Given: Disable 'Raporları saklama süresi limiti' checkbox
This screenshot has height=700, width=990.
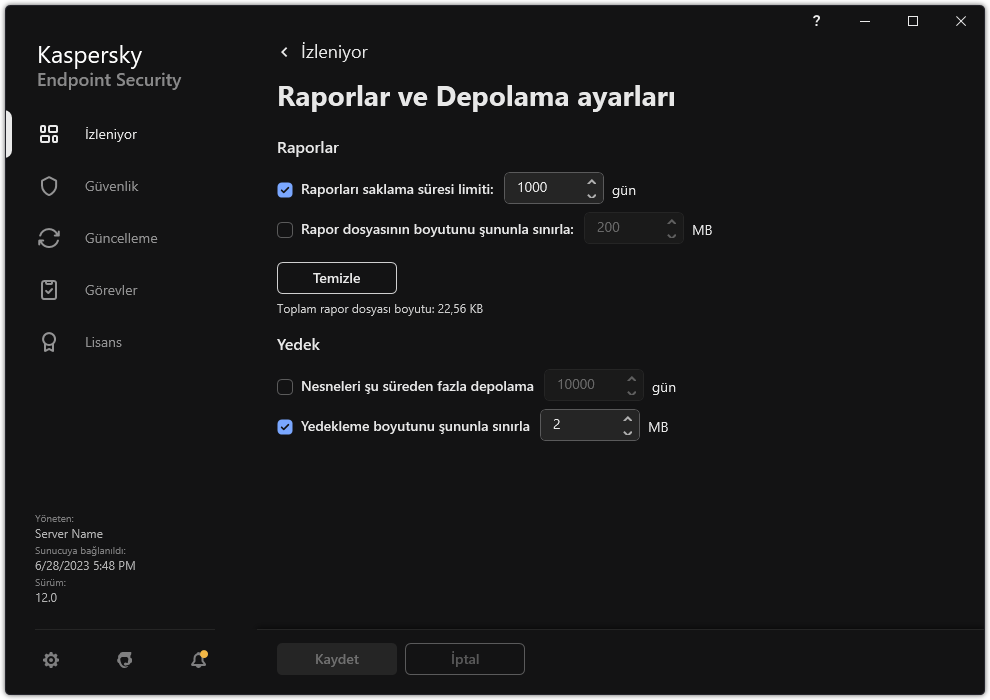Looking at the screenshot, I should click(x=285, y=189).
